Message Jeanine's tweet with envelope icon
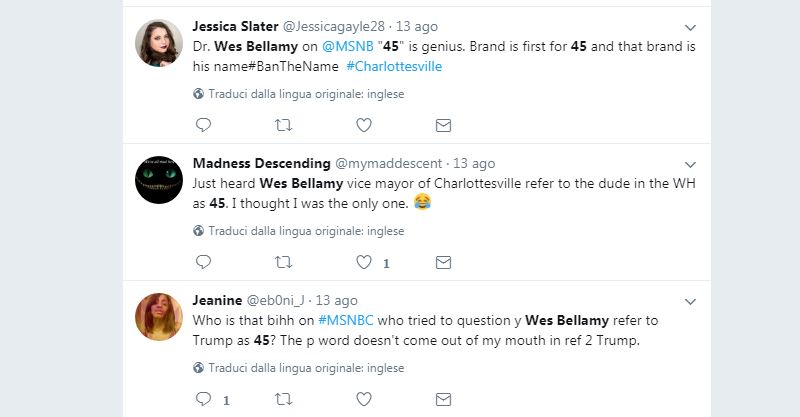This screenshot has height=417, width=800. pyautogui.click(x=443, y=399)
